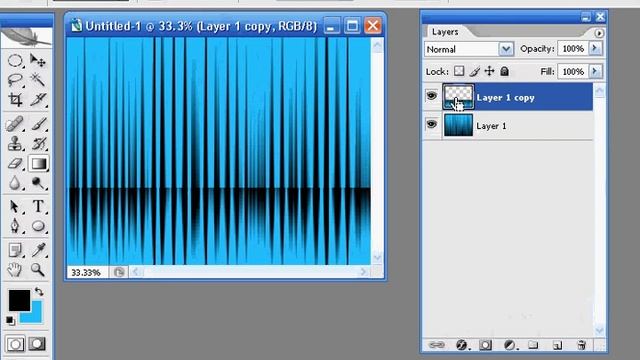The image size is (640, 360).
Task: Open the Fill slider arrow
Action: (x=595, y=71)
